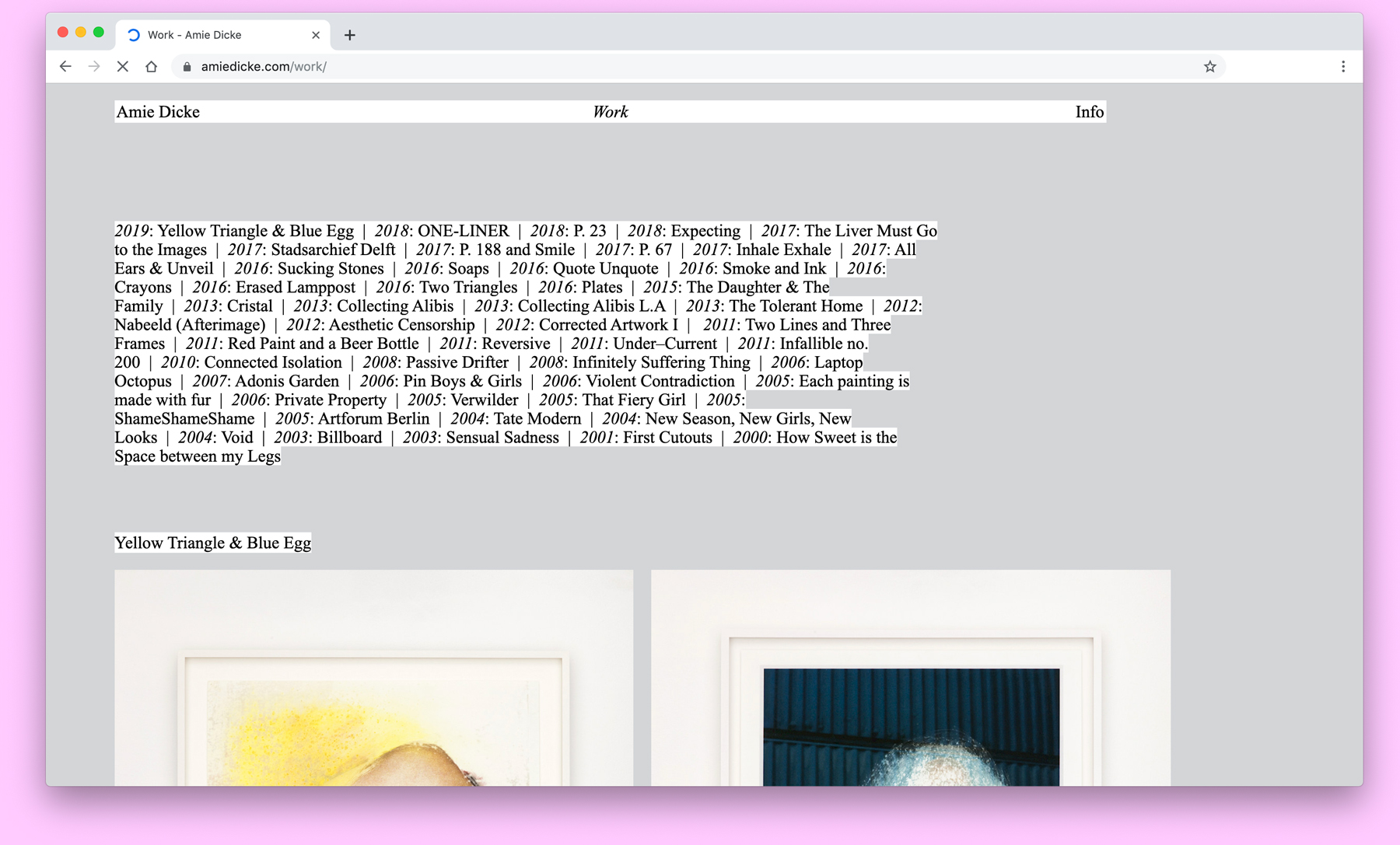
Task: Close the Work - Amie Dicke tab
Action: click(x=316, y=35)
